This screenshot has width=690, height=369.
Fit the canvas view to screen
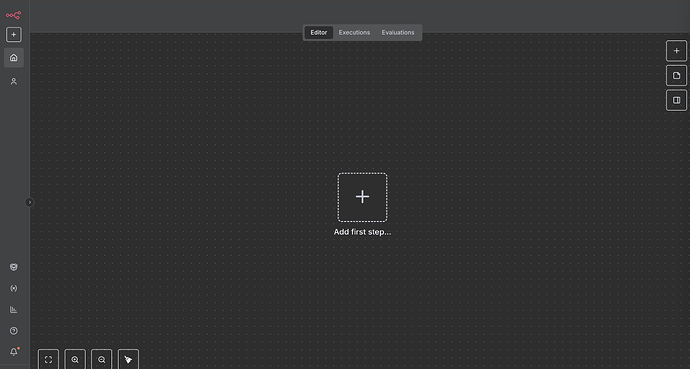click(48, 359)
